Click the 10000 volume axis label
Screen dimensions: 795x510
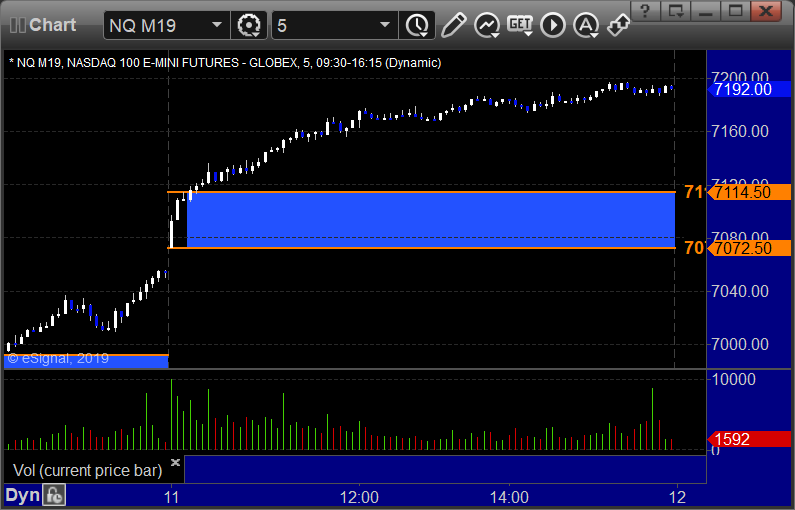pos(734,379)
